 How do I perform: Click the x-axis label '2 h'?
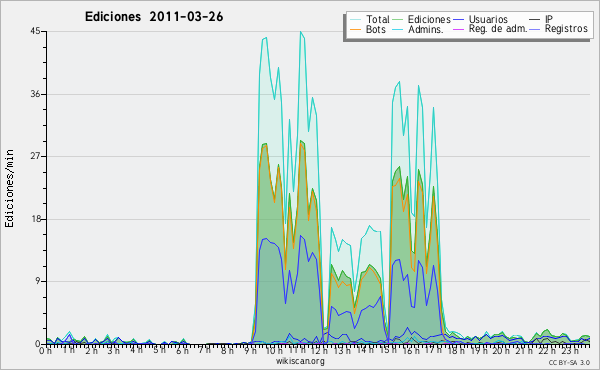[x=91, y=350]
